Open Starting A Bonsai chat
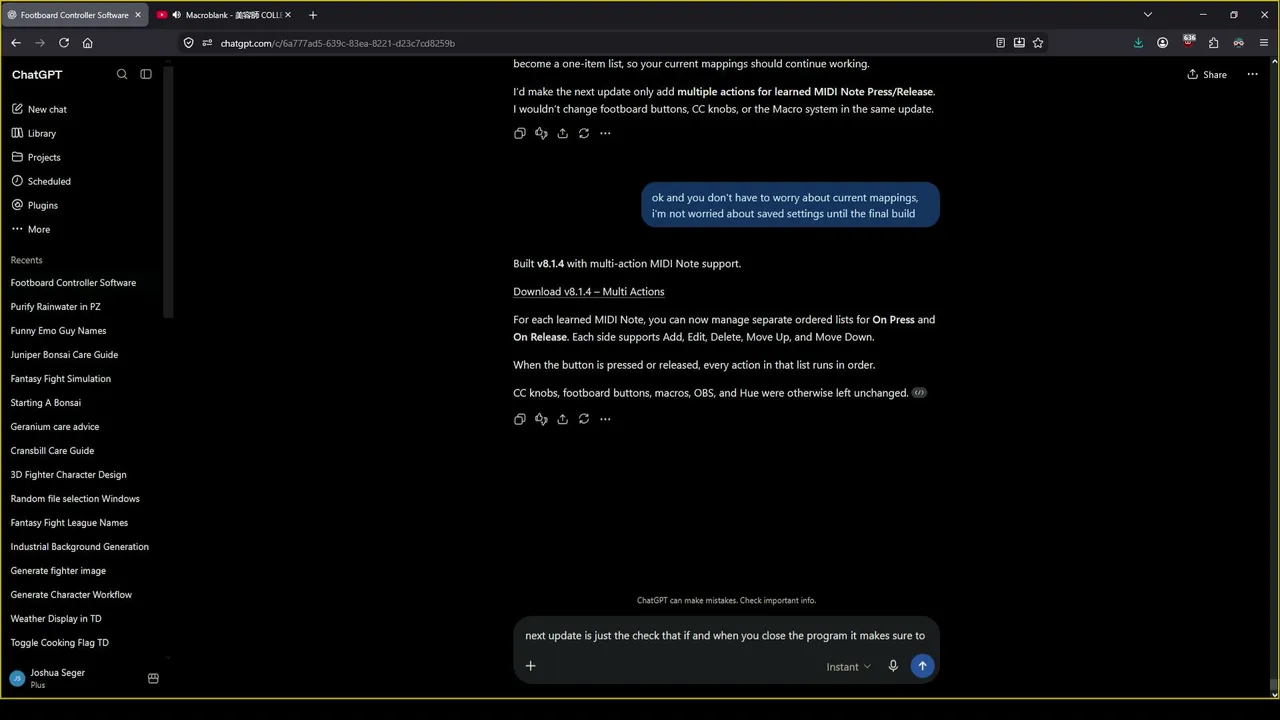This screenshot has width=1280, height=720. coord(46,403)
